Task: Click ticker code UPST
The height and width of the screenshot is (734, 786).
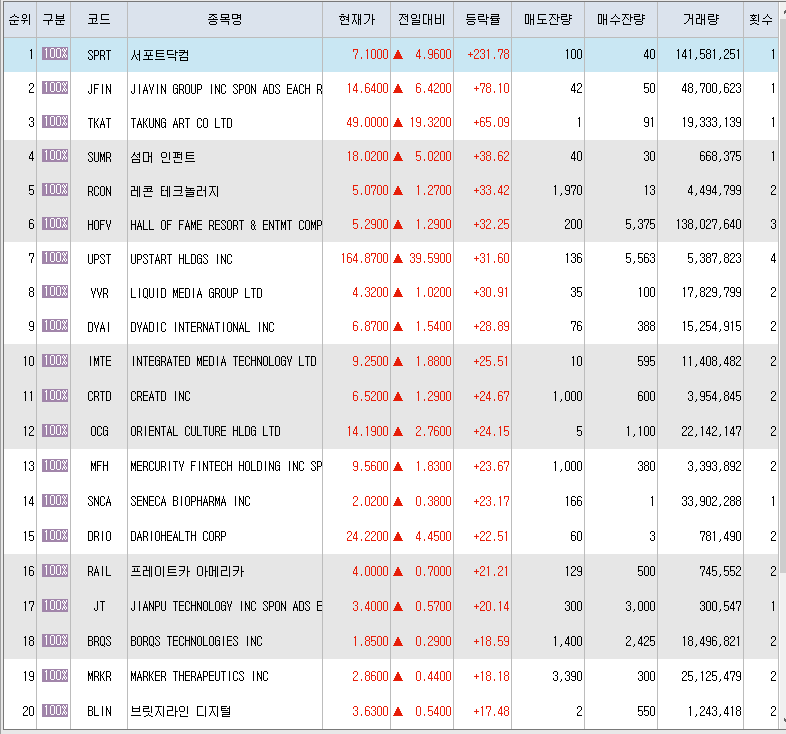Action: tap(99, 259)
